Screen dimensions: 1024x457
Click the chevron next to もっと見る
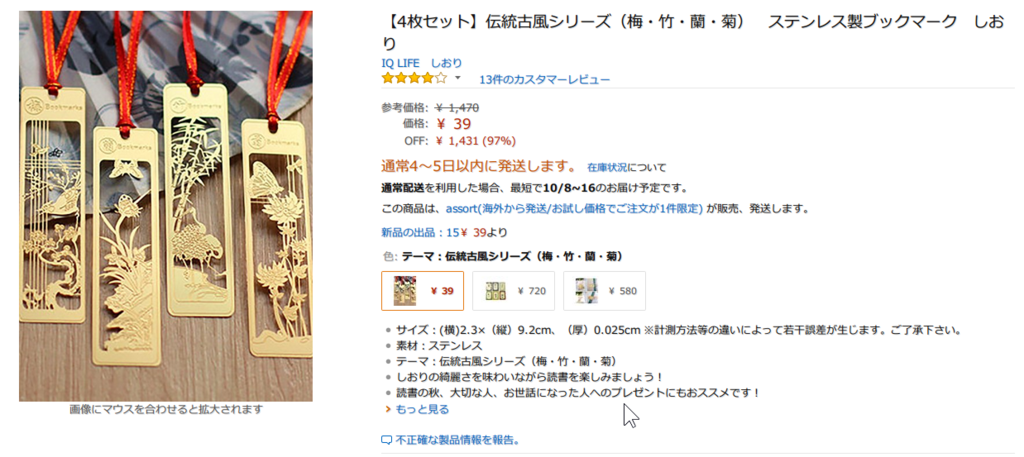pos(388,409)
